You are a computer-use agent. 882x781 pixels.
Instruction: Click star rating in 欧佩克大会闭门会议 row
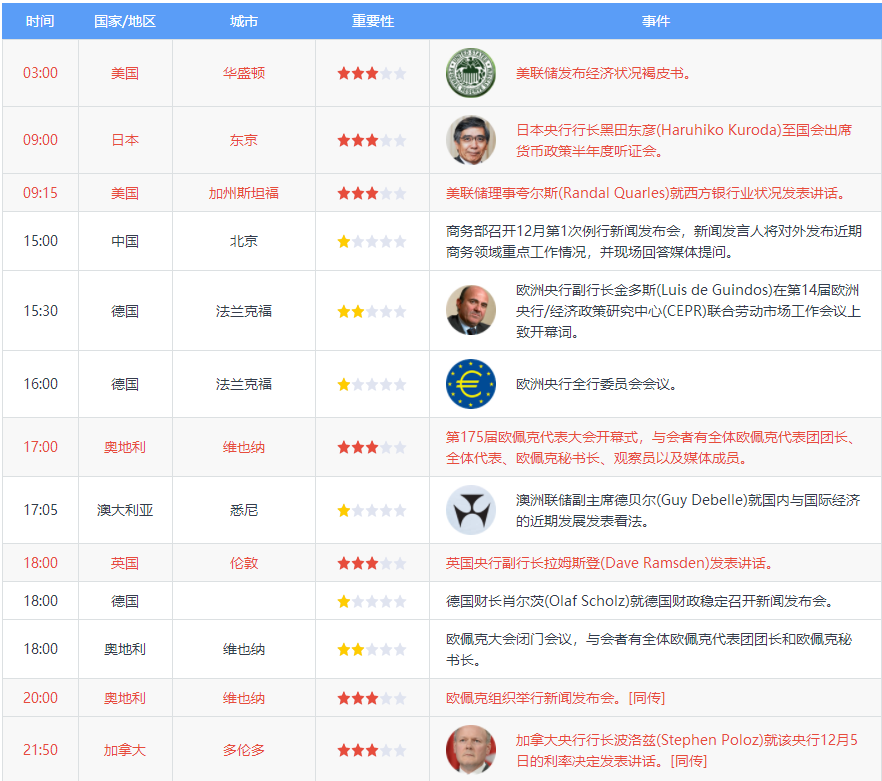coord(372,649)
